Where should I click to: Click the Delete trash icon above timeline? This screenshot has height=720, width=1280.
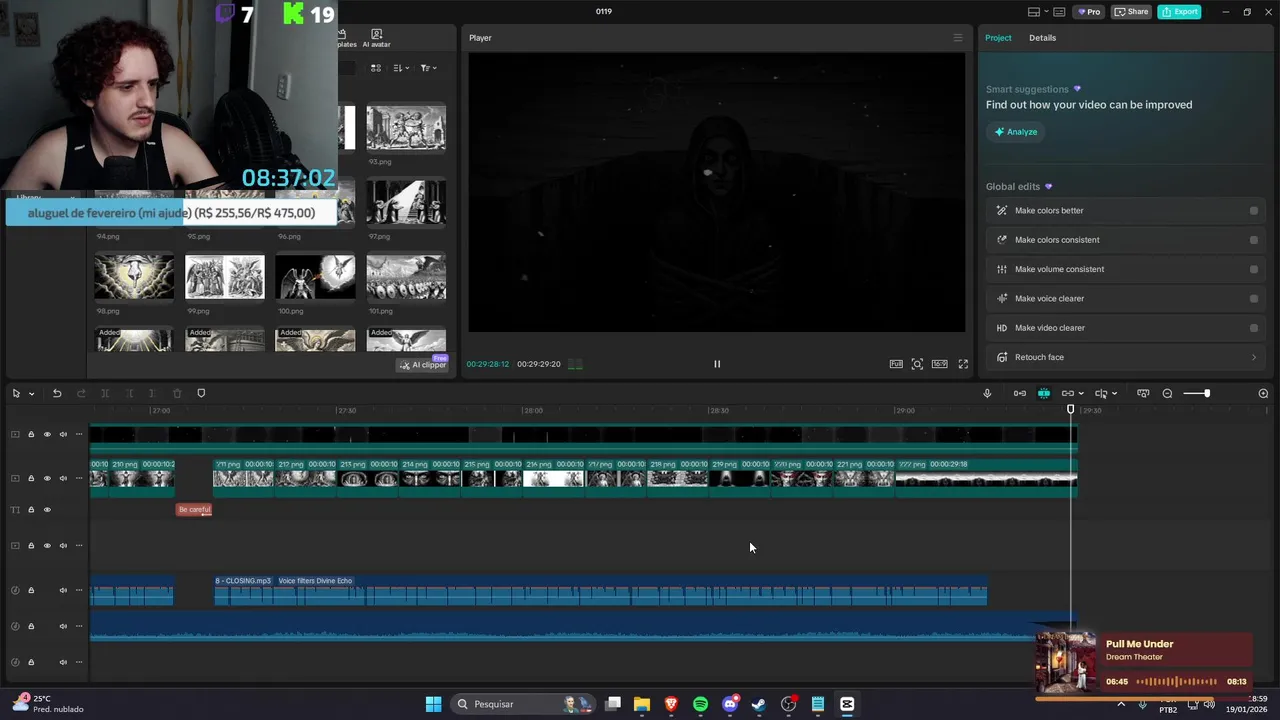177,393
